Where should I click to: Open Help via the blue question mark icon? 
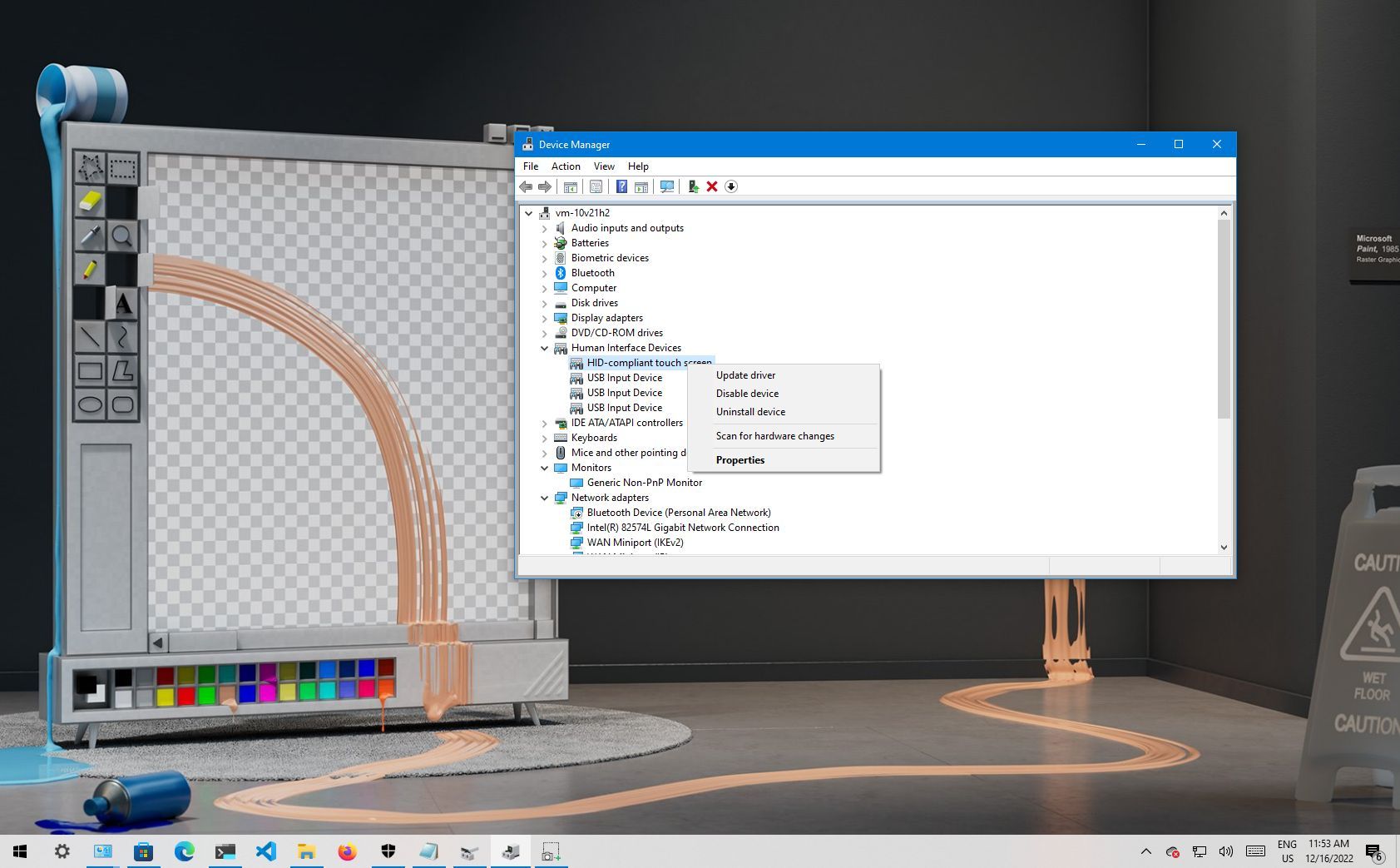pyautogui.click(x=621, y=186)
